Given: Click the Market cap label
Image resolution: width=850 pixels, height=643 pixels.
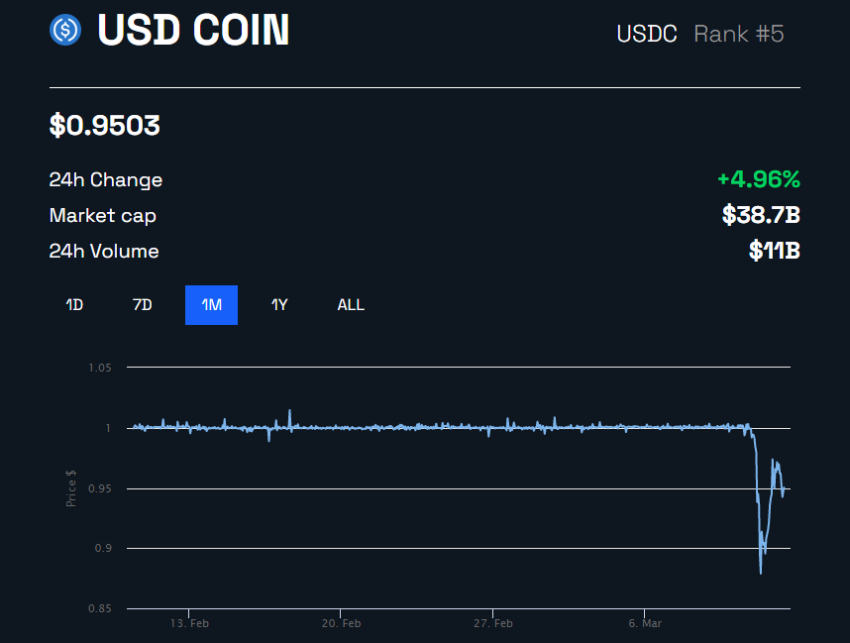Looking at the screenshot, I should 103,216.
